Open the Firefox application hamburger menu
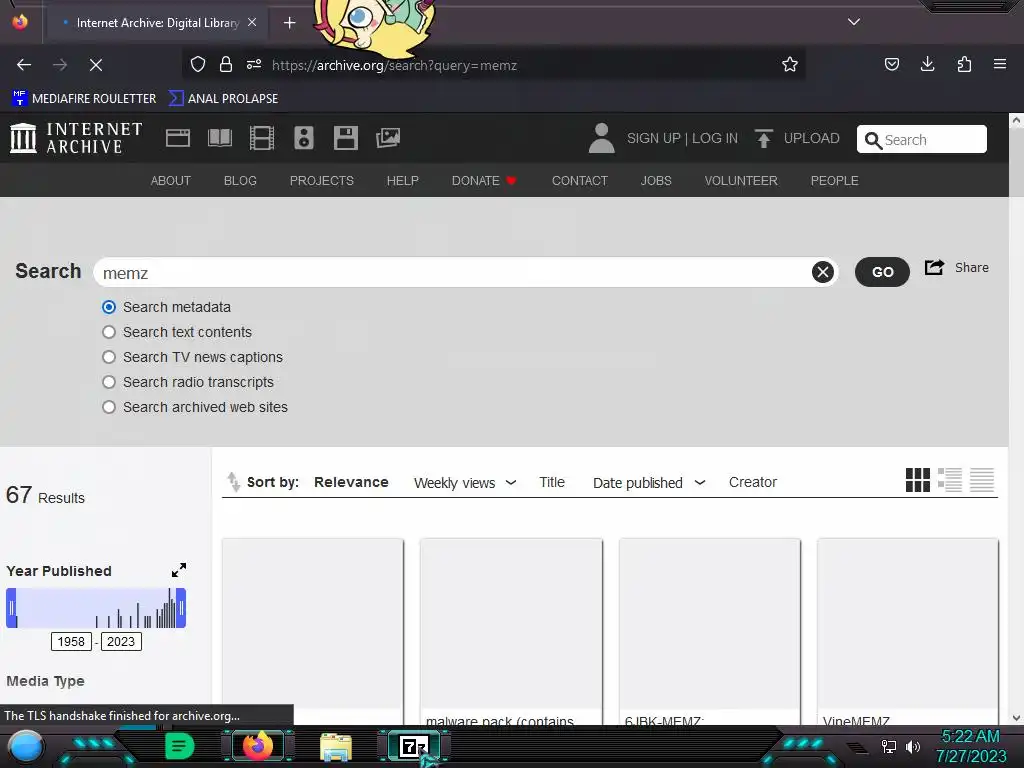 coord(1000,64)
